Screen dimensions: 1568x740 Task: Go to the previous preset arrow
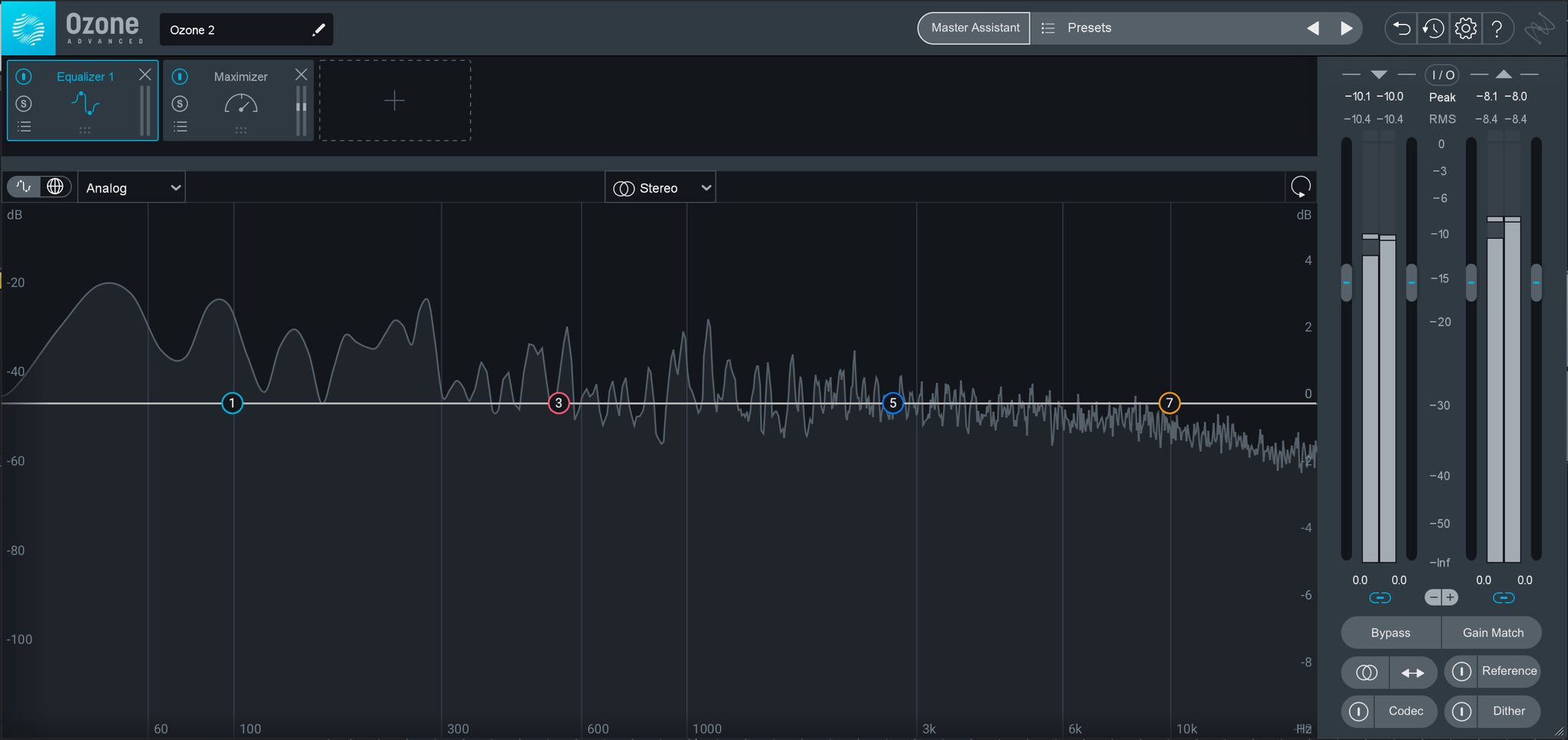coord(1313,28)
